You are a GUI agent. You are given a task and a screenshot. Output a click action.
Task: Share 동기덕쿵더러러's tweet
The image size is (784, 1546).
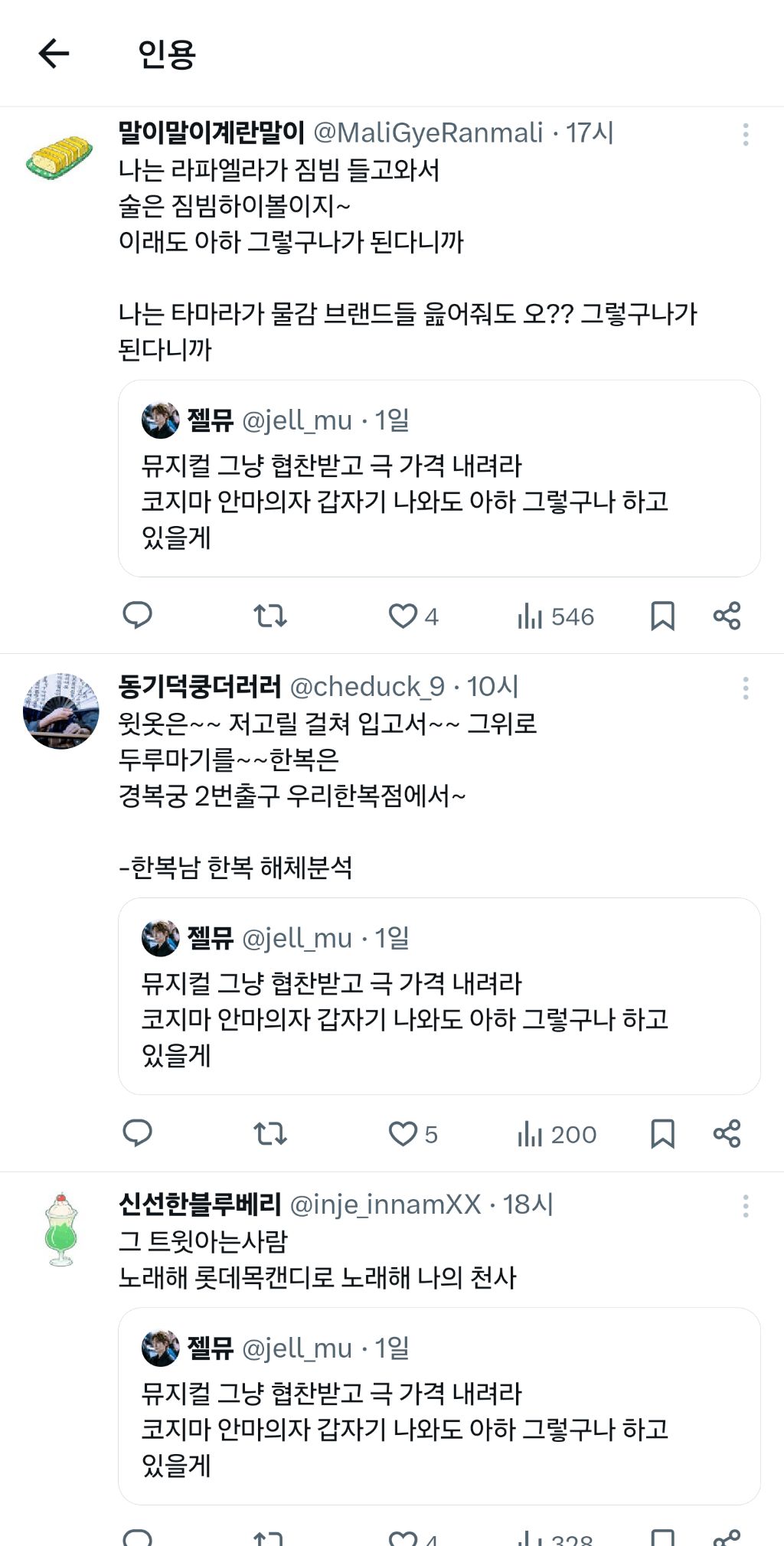(x=727, y=1133)
